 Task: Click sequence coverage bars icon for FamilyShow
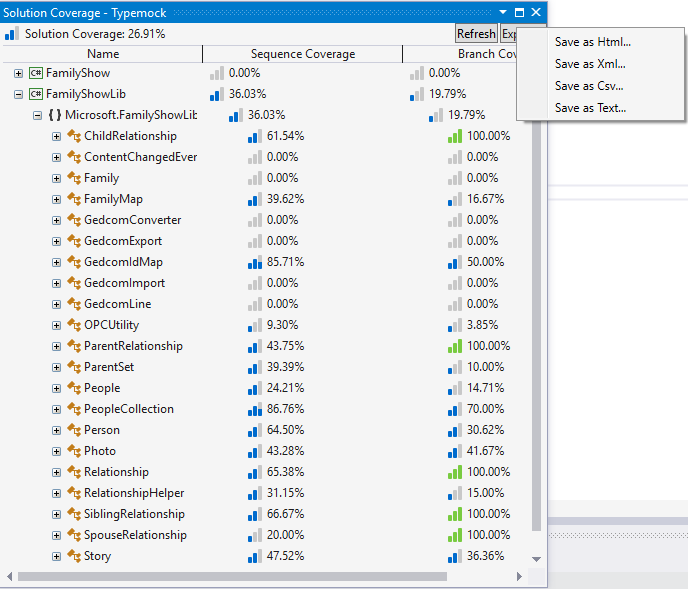click(x=217, y=73)
